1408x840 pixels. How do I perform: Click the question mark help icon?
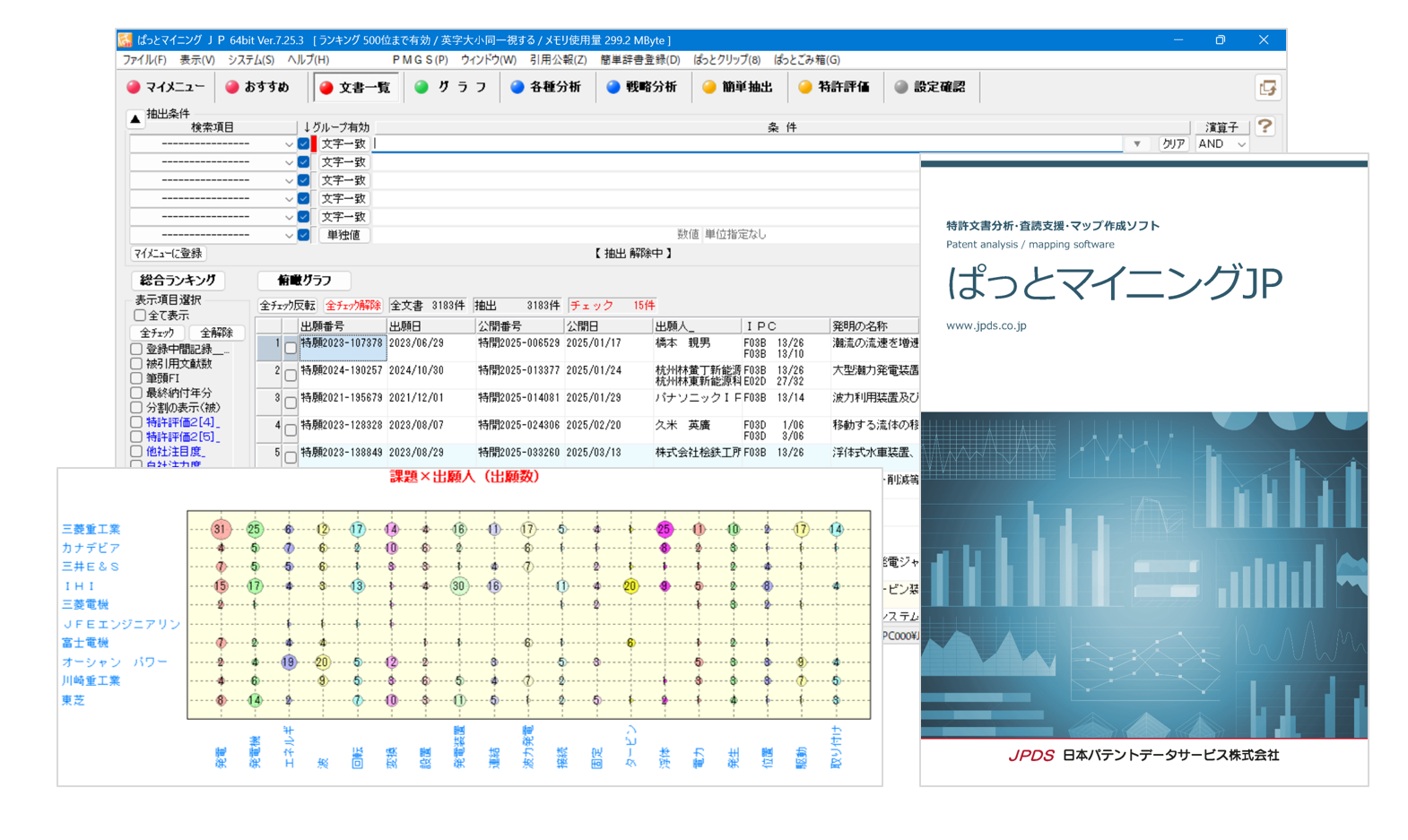pyautogui.click(x=1265, y=126)
